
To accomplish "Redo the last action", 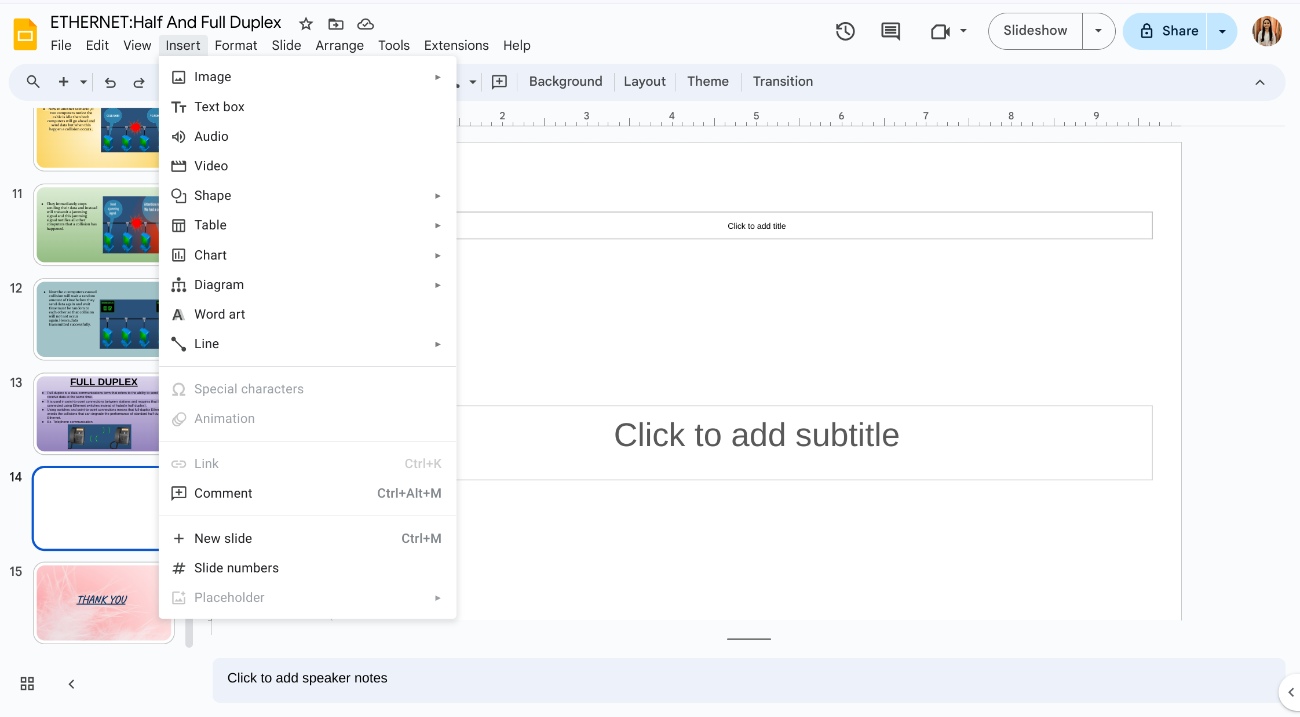I will click(x=138, y=83).
